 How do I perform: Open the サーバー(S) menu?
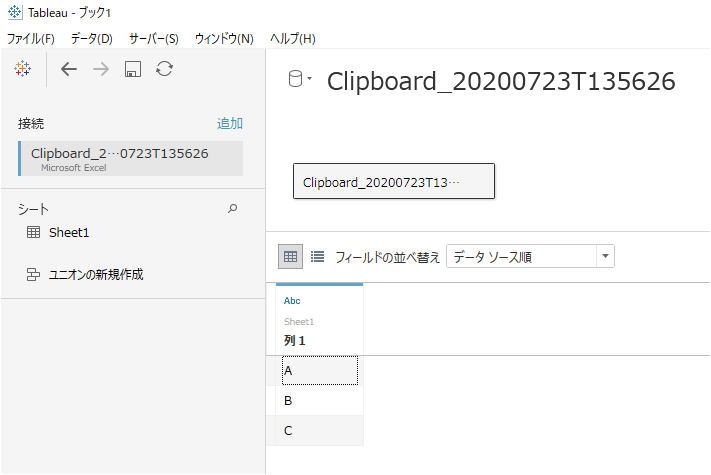click(154, 39)
